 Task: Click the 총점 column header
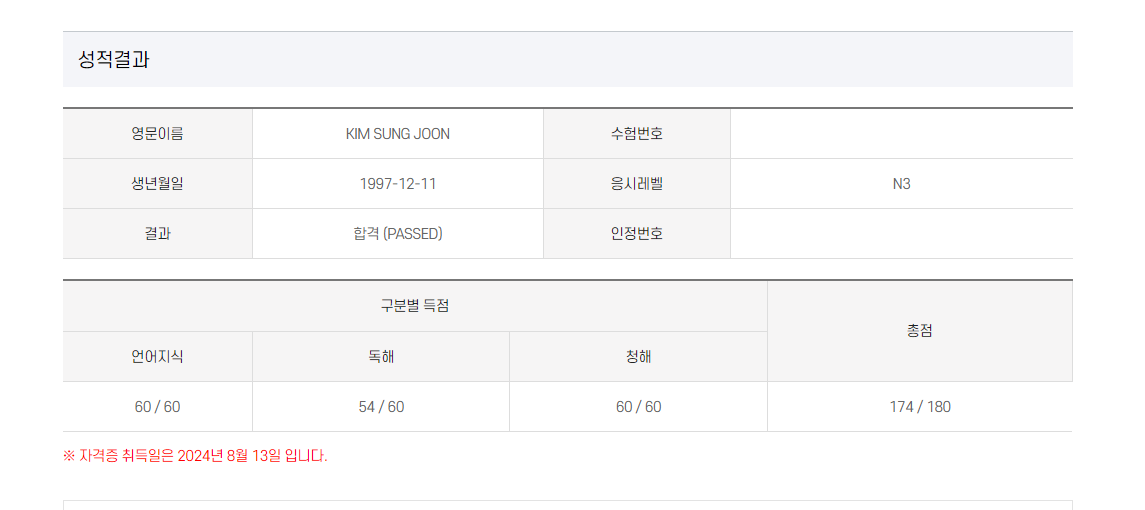pyautogui.click(x=920, y=331)
